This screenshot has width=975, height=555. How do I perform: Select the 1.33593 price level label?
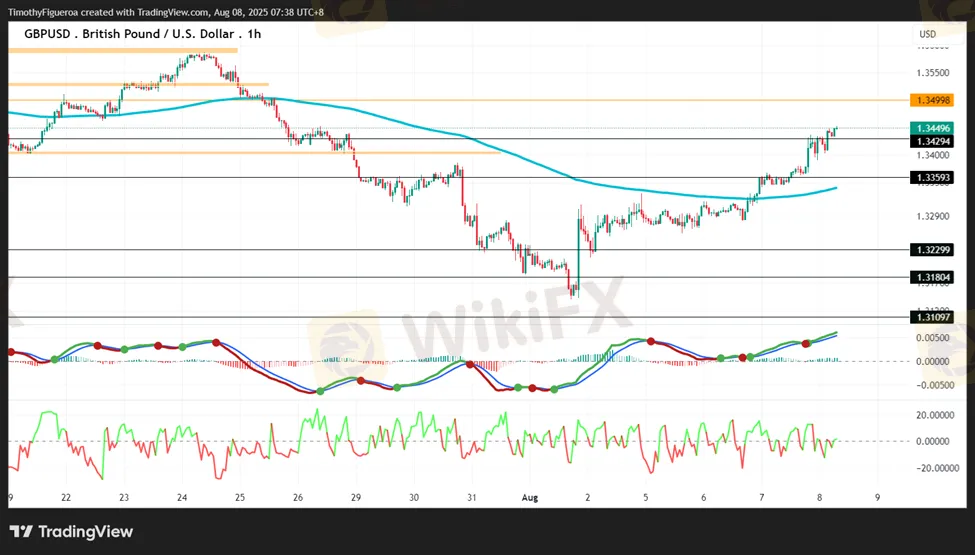[931, 178]
